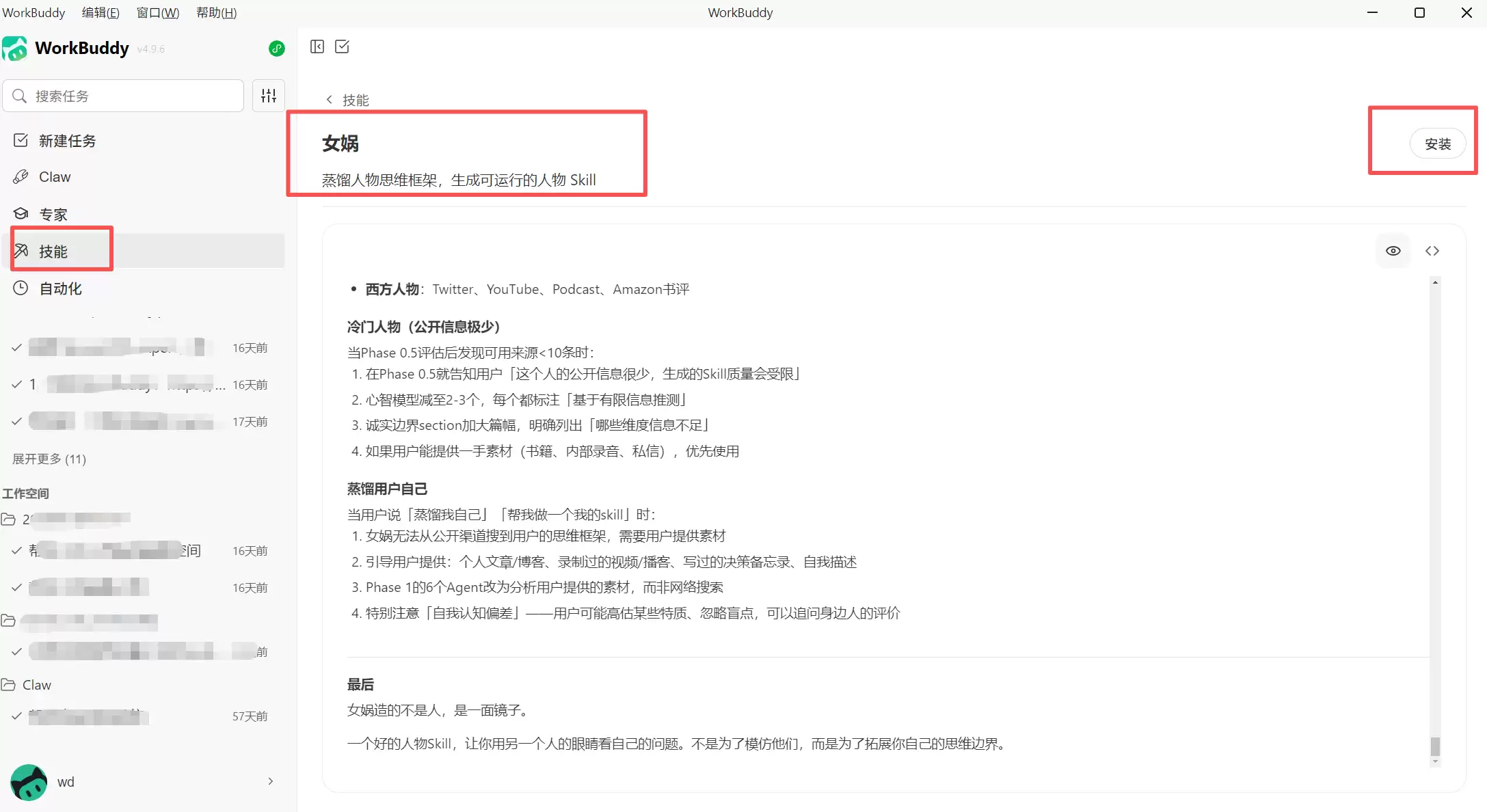This screenshot has width=1487, height=812.
Task: Click the new task toolbar icon
Action: click(342, 46)
